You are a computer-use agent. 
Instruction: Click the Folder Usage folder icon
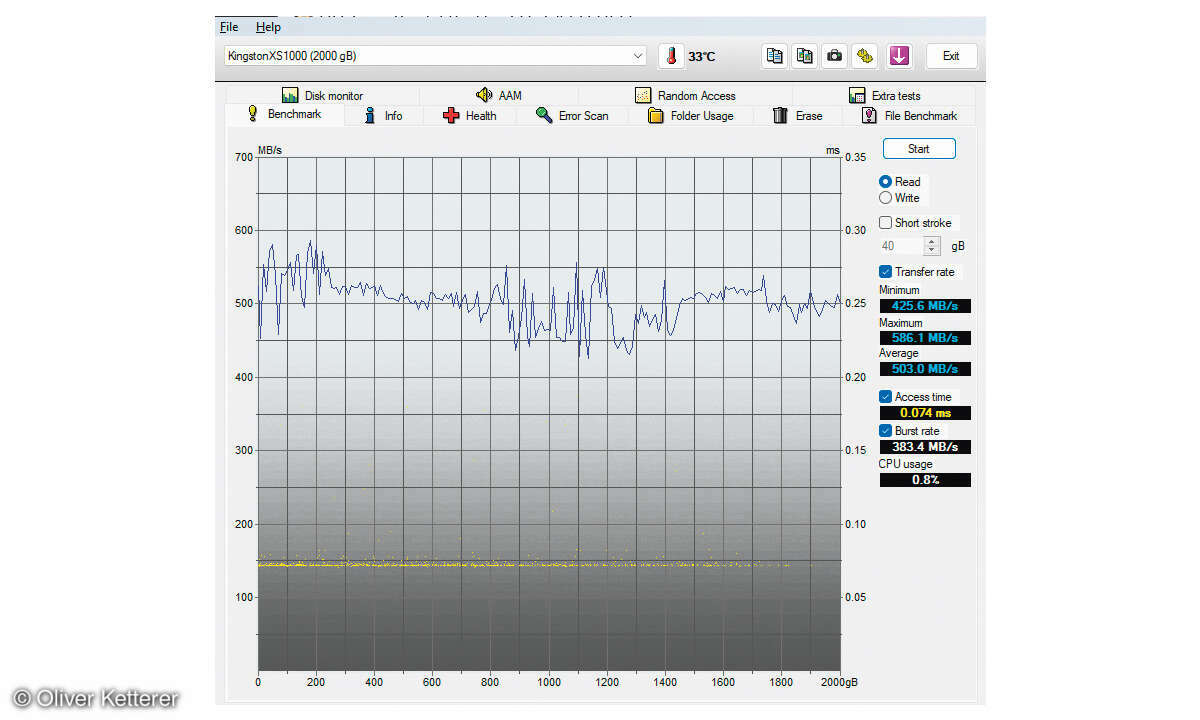(x=656, y=116)
